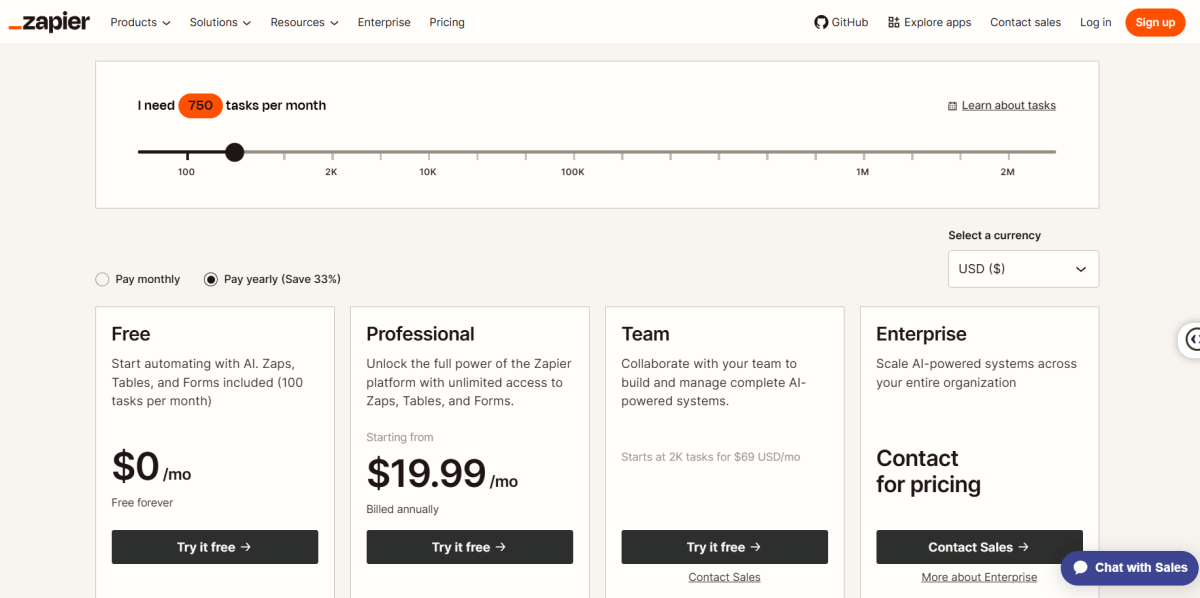Set tasks slider to the 100K tick

573,154
